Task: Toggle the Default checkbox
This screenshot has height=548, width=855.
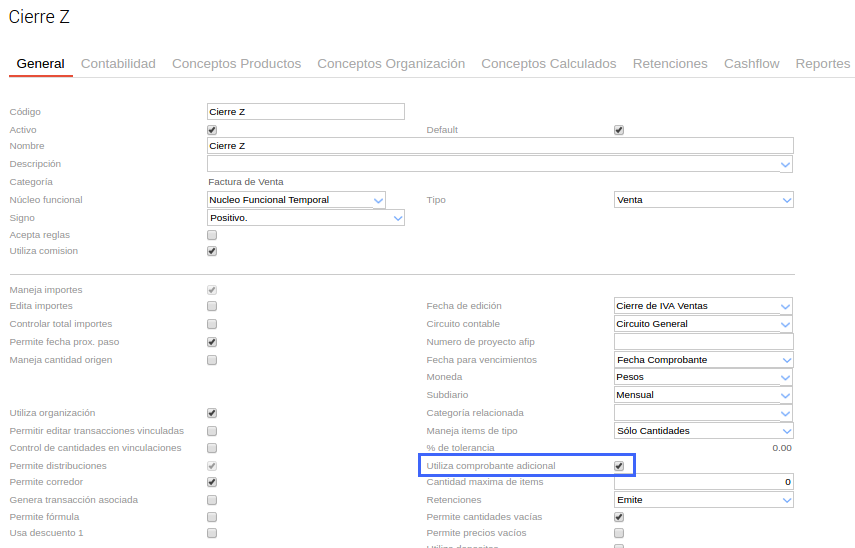Action: point(619,130)
